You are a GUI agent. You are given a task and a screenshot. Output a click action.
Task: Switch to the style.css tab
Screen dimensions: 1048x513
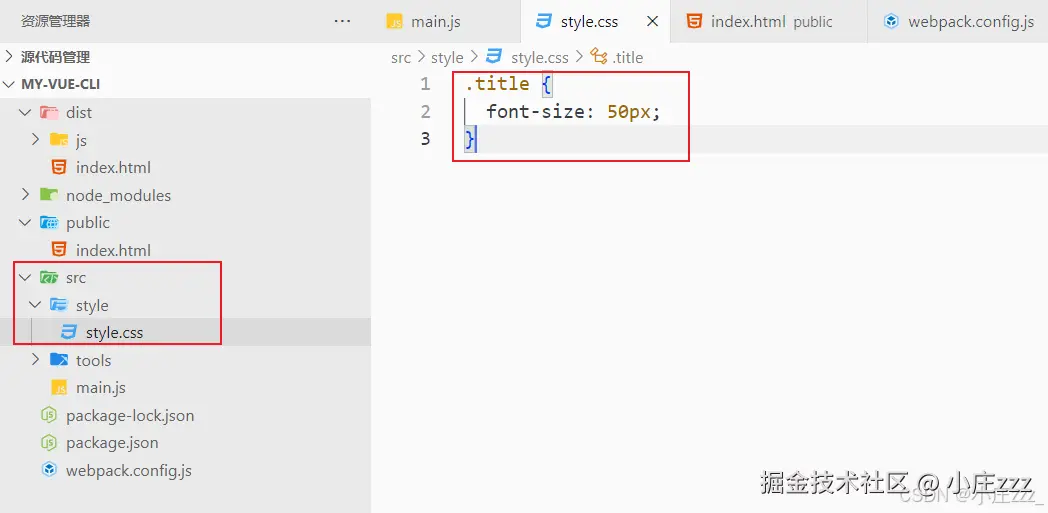(x=595, y=21)
